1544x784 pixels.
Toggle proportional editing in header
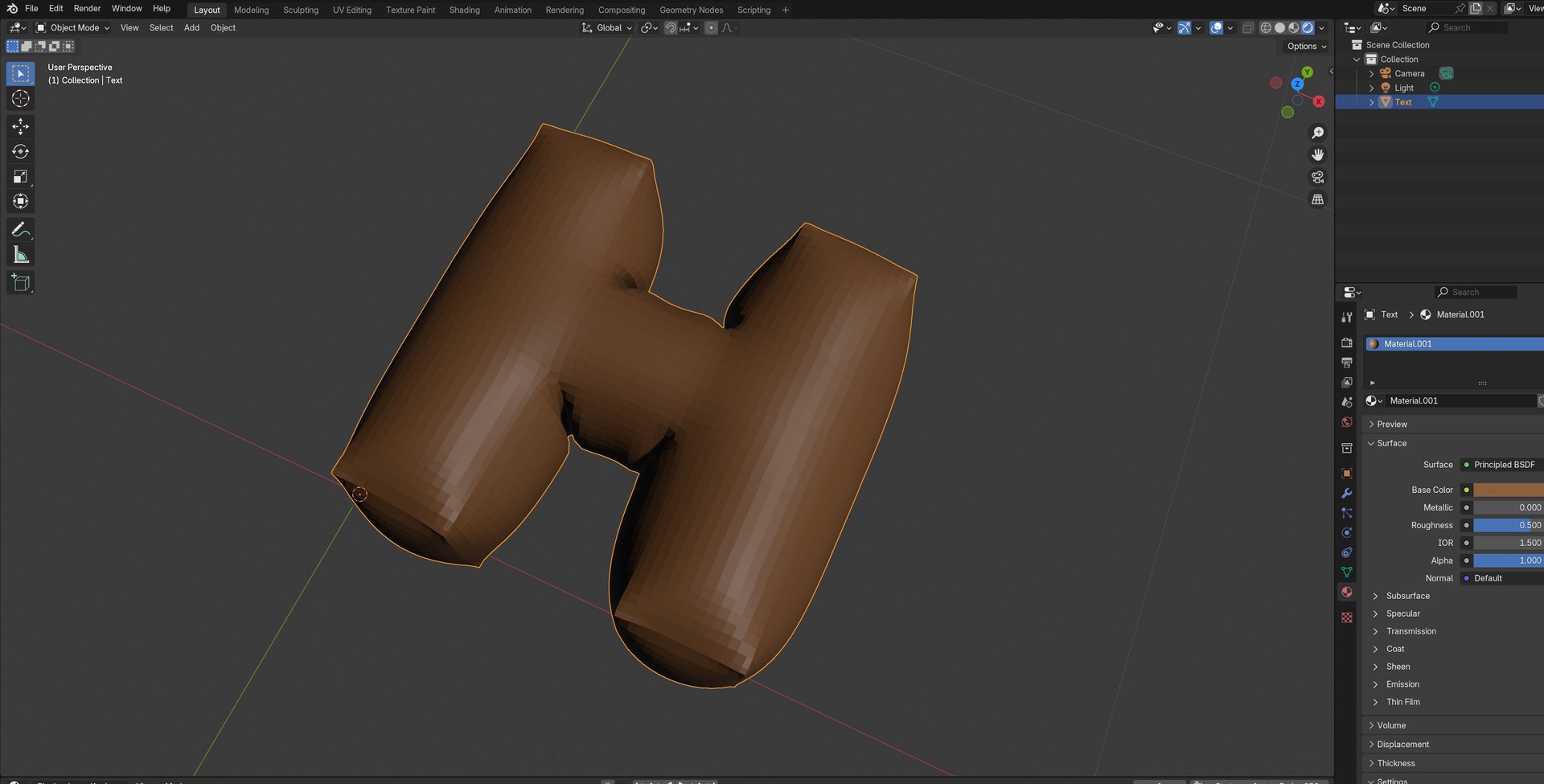point(711,27)
